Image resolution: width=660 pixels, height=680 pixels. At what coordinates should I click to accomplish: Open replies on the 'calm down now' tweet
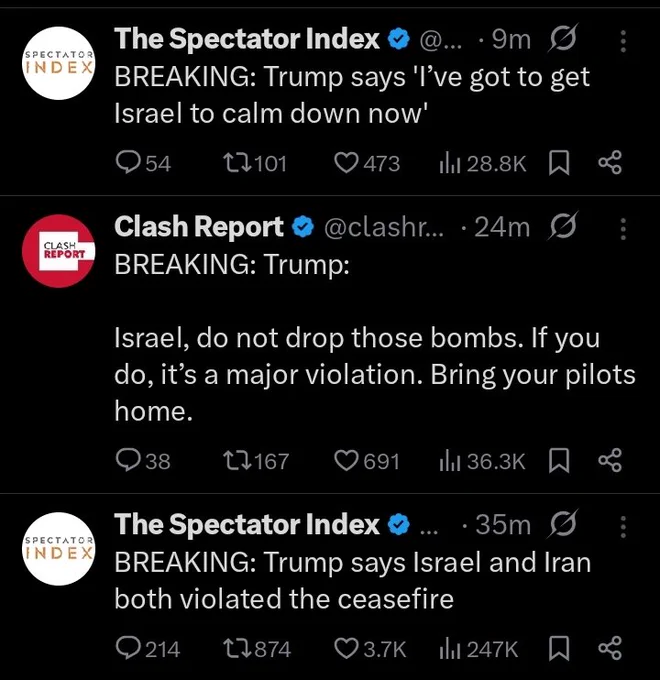coord(144,163)
